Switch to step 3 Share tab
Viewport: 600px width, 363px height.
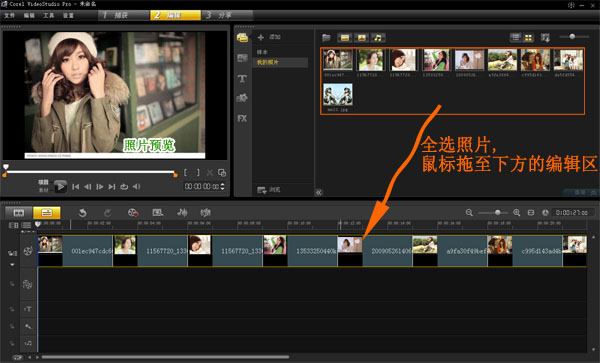click(x=227, y=15)
